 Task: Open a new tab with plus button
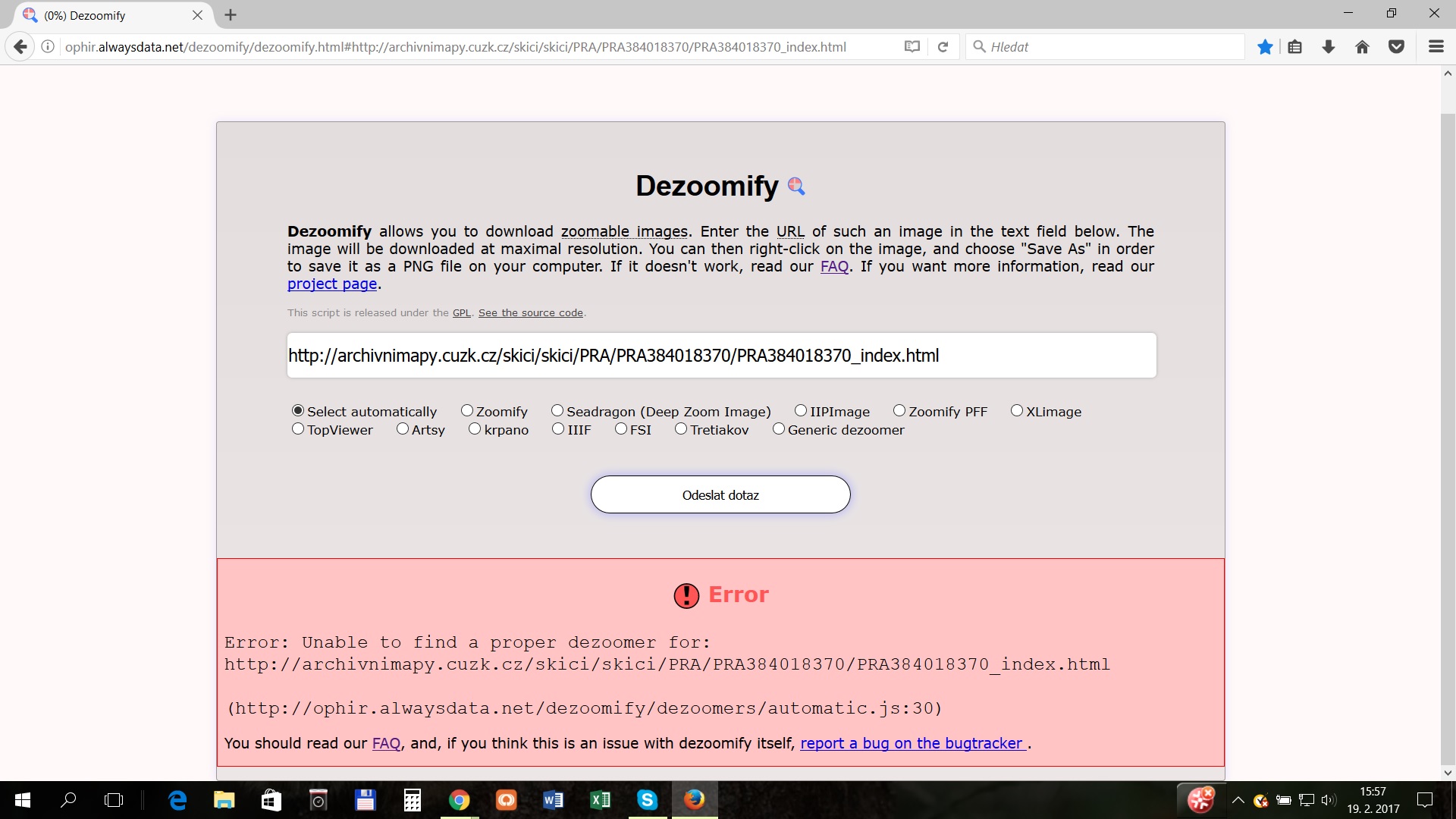click(x=231, y=15)
